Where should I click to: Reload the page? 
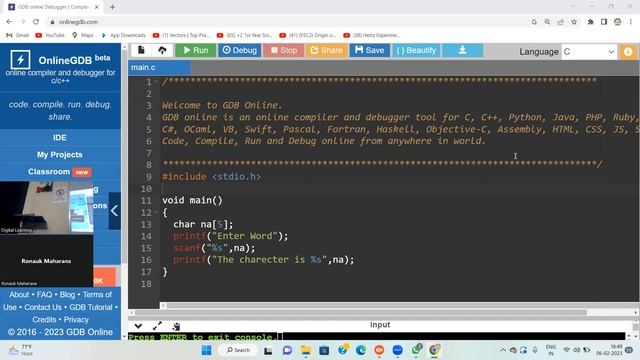(36, 22)
